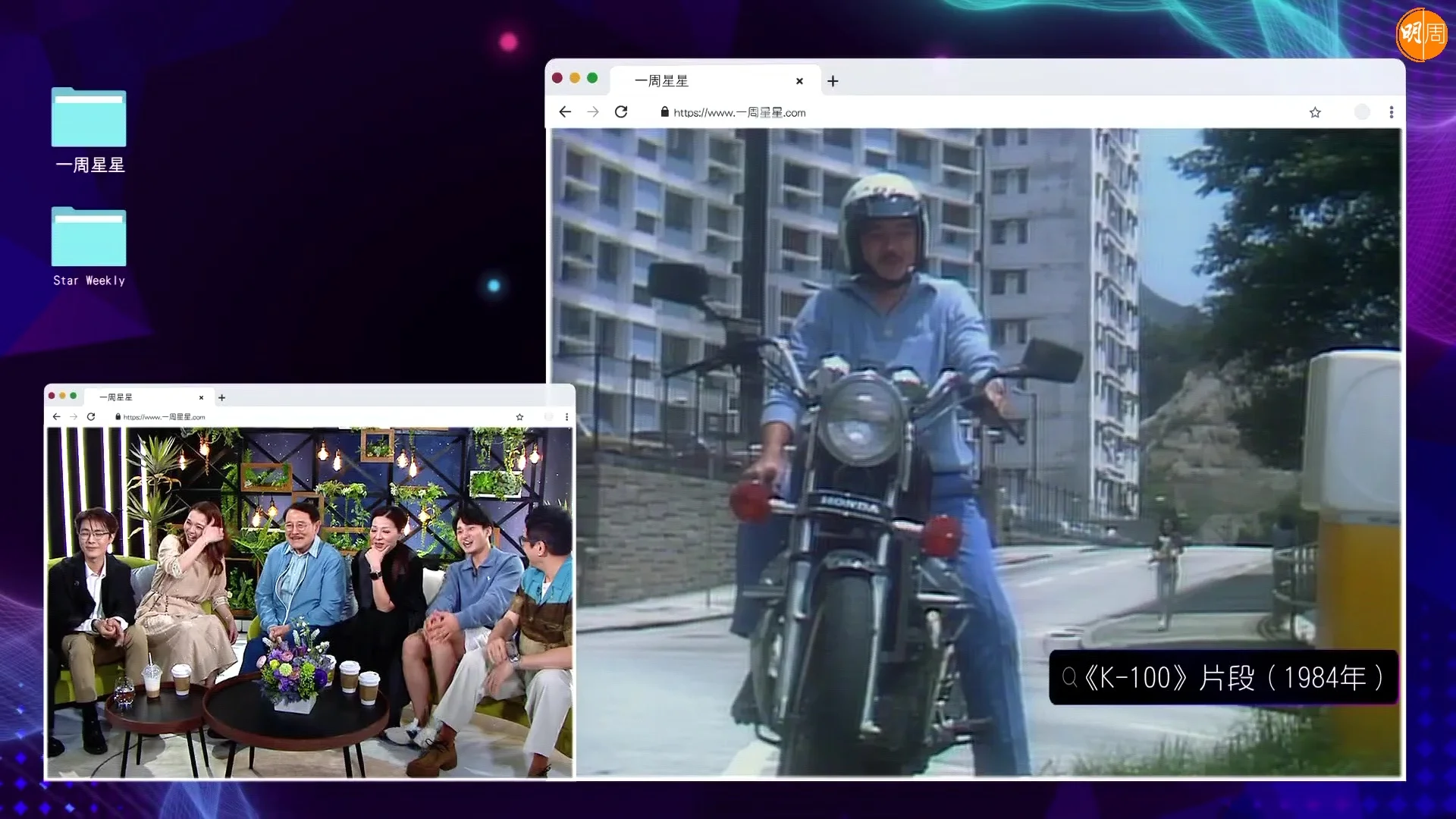Close the 一周星星 tab in small browser
The width and height of the screenshot is (1456, 819).
click(201, 397)
